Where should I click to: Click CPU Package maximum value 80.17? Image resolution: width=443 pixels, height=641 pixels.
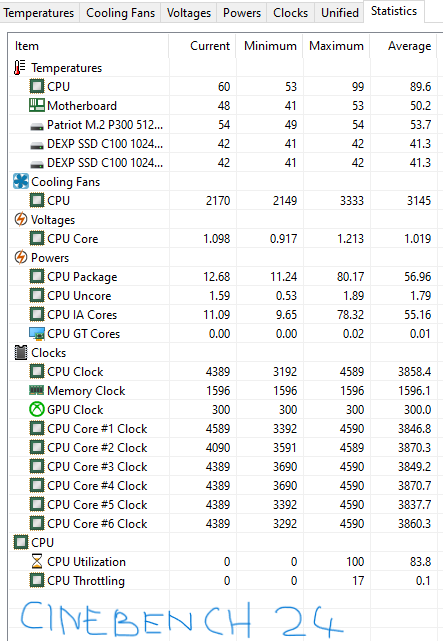350,277
